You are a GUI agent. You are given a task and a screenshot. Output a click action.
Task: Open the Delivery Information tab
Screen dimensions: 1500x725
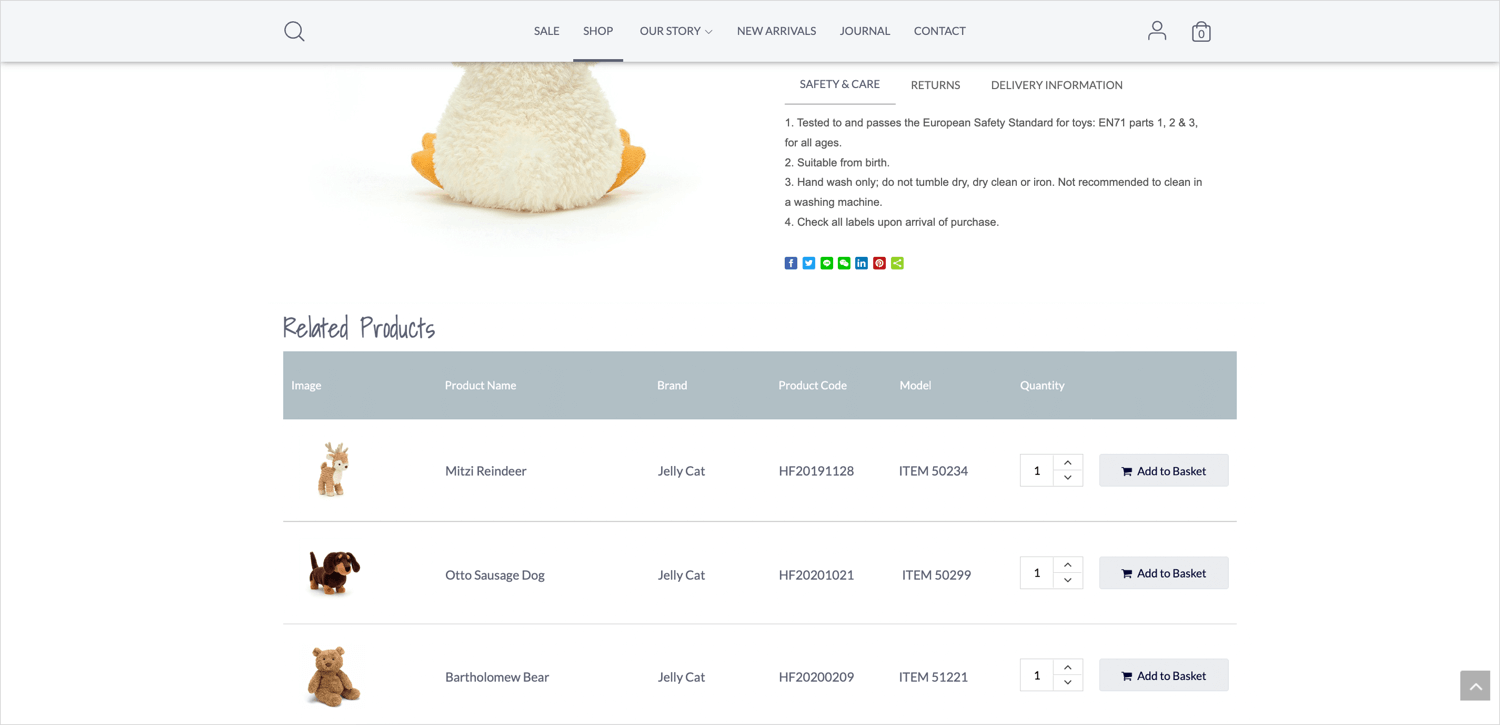click(1056, 85)
